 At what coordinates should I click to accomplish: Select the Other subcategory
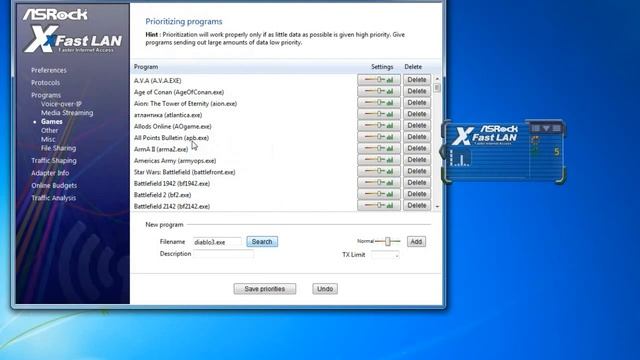click(49, 131)
